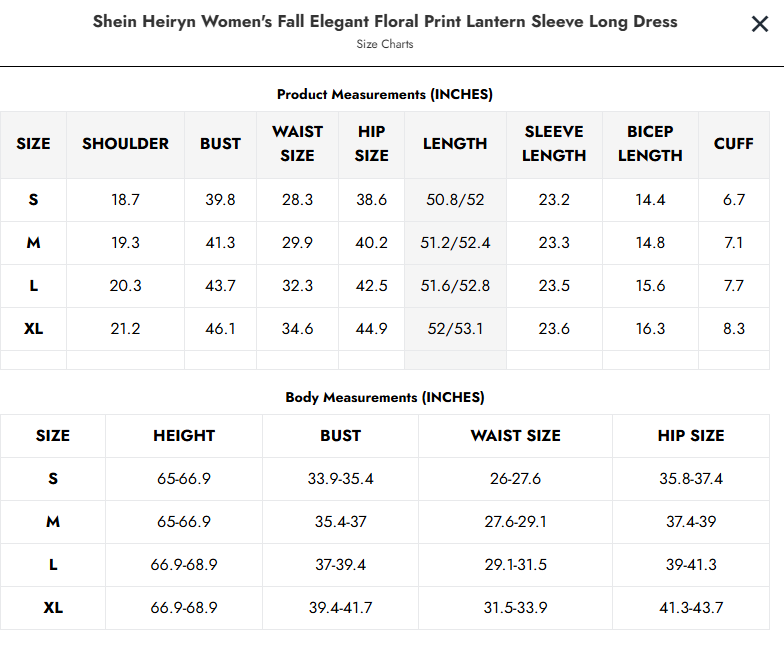Select the SHOULDER column header
The image size is (784, 654).
(x=125, y=144)
